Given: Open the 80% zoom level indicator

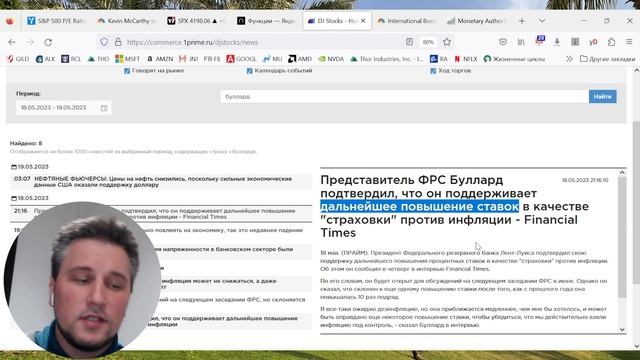Looking at the screenshot, I should pos(428,42).
